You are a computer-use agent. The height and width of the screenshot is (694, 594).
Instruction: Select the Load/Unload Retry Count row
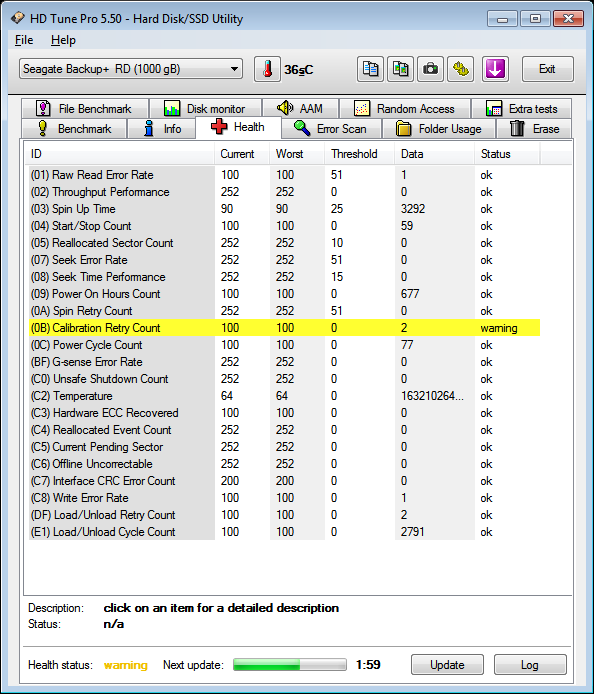coord(285,515)
